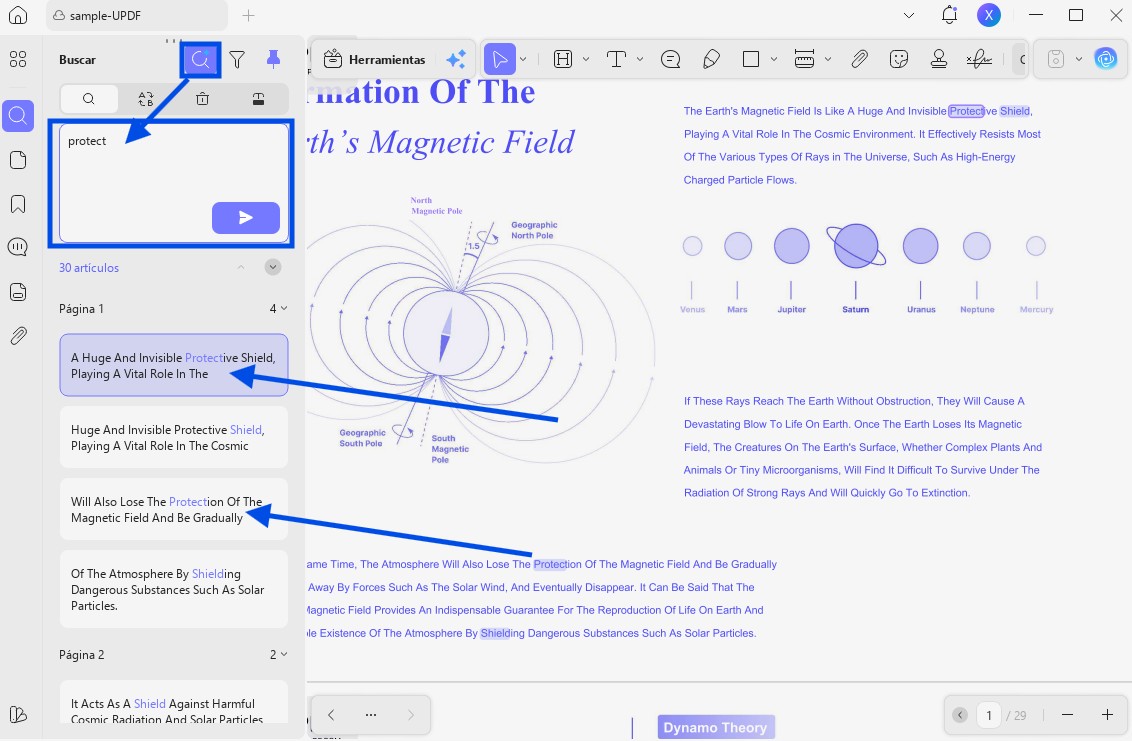The height and width of the screenshot is (741, 1132).
Task: Pin the Buscar search panel
Action: point(273,61)
